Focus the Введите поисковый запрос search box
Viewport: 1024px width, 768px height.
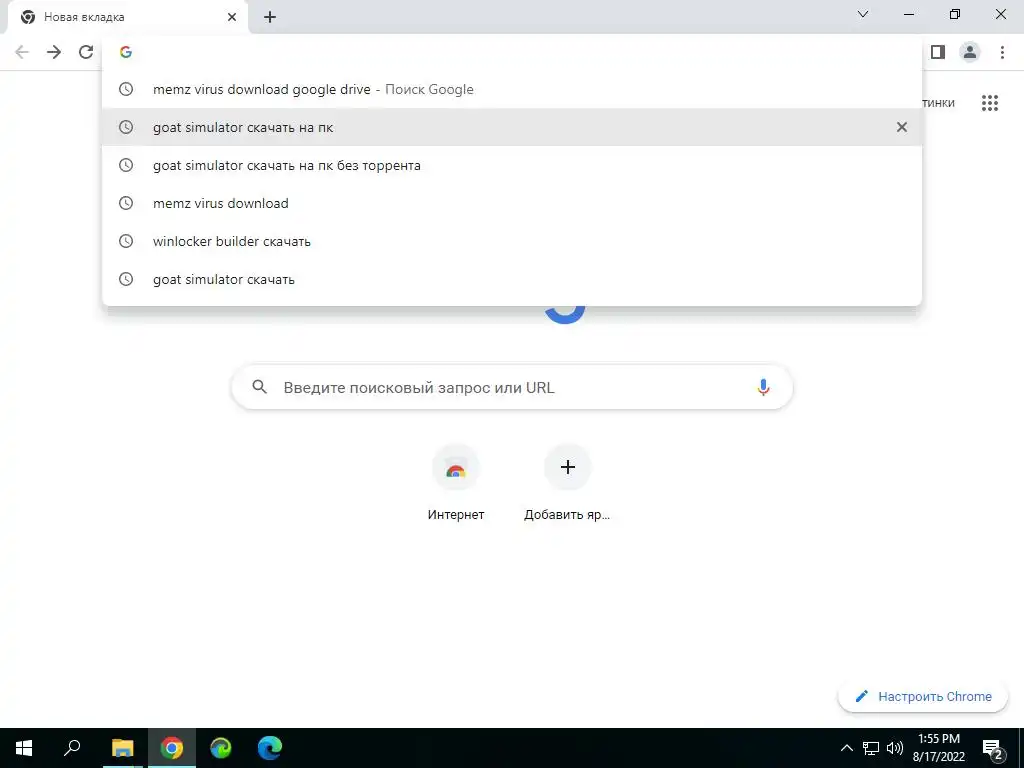(512, 387)
